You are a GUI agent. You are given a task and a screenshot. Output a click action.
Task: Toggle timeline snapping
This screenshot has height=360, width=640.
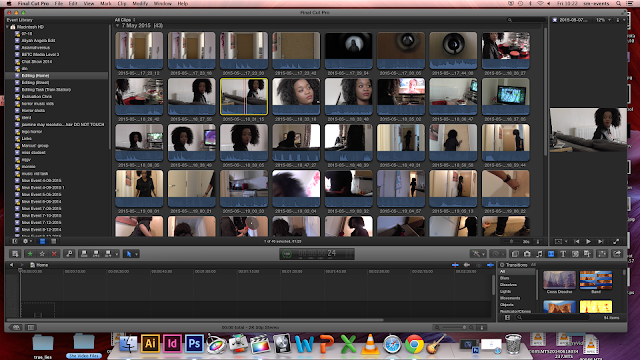pyautogui.click(x=490, y=265)
